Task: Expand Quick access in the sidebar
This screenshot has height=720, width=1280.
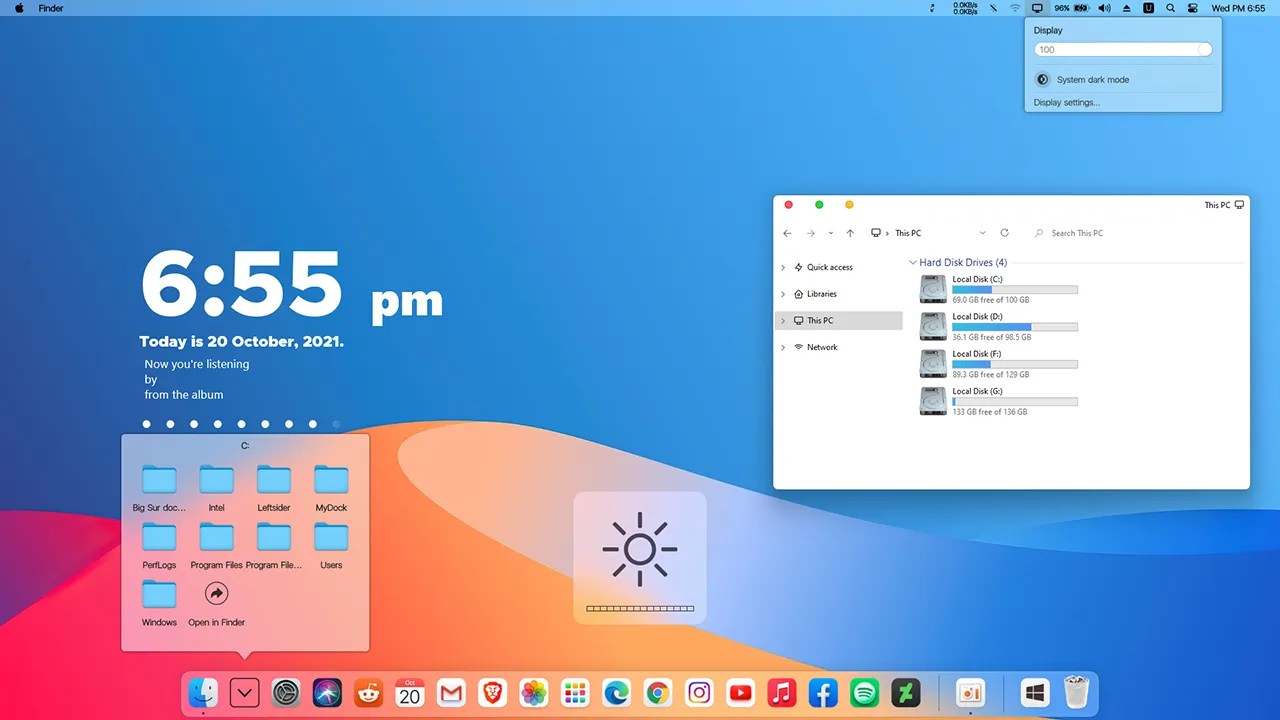Action: pyautogui.click(x=783, y=267)
